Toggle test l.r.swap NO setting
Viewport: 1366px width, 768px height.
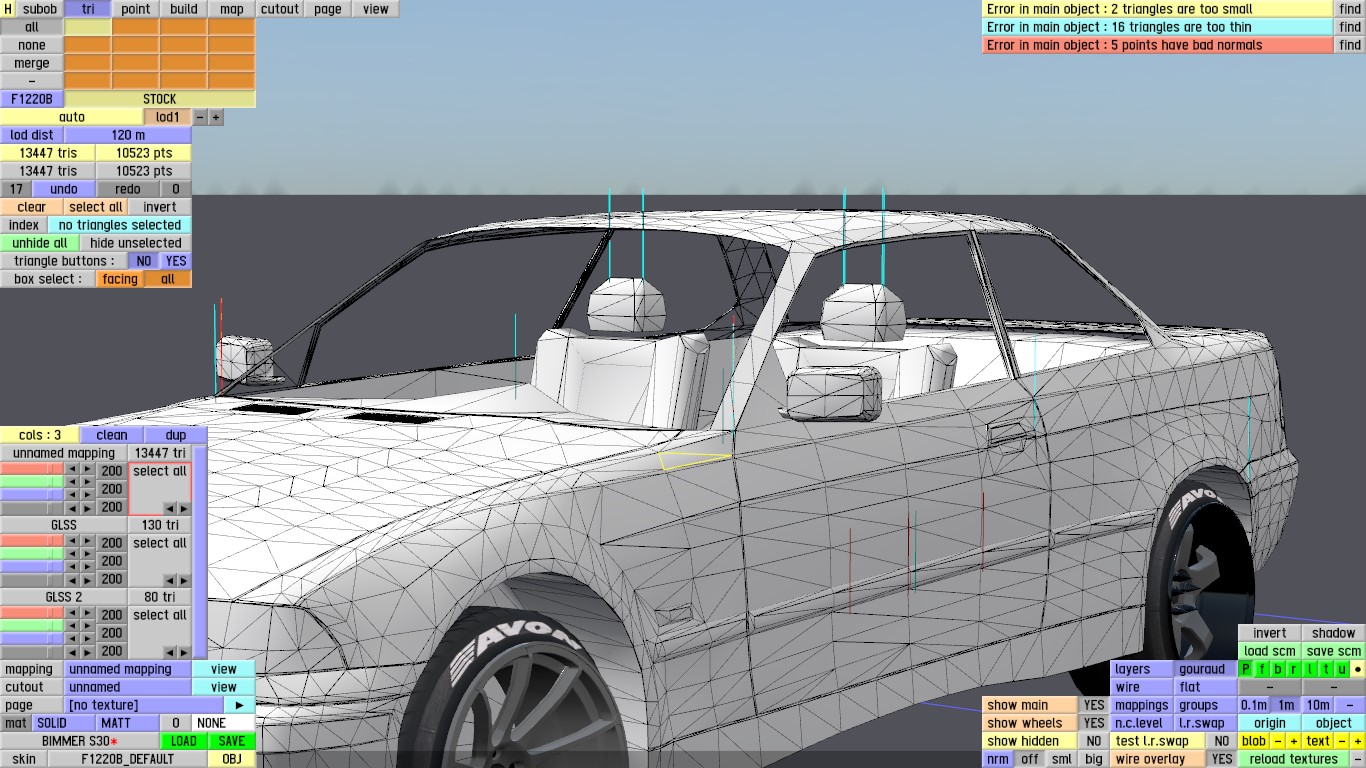(x=1221, y=741)
